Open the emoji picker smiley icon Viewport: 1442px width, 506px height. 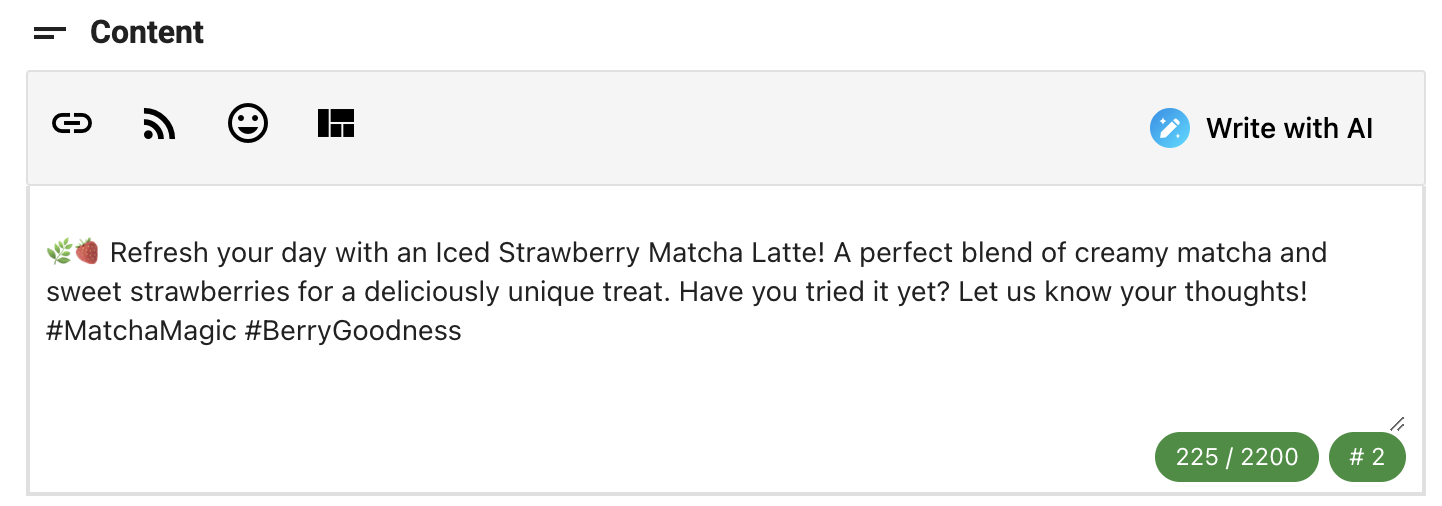248,124
